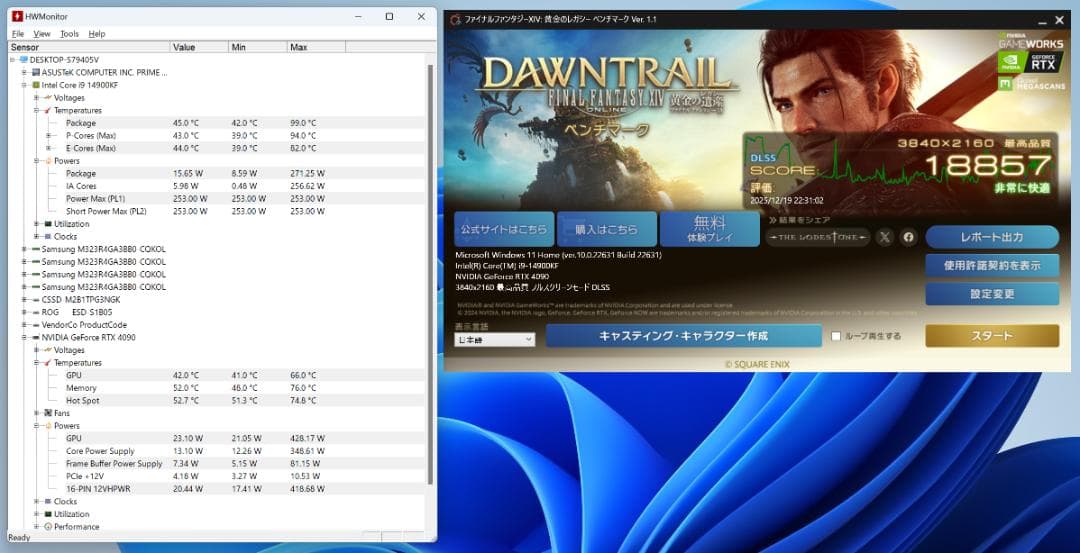This screenshot has width=1080, height=553.
Task: Select the VendorCo ProductCode row
Action: click(217, 325)
